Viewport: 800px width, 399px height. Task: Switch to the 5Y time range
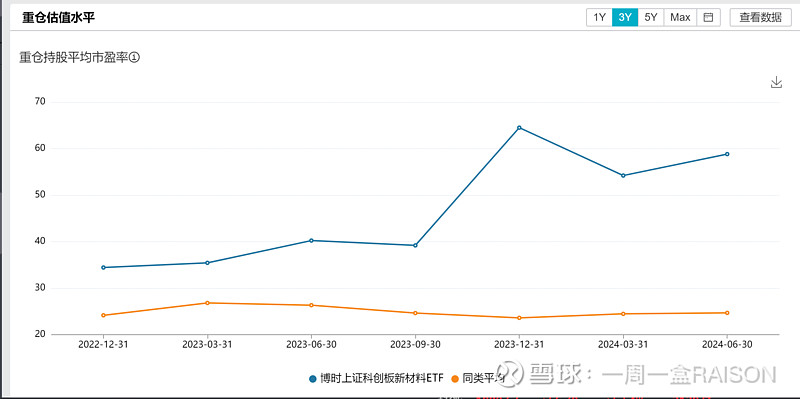click(x=651, y=17)
